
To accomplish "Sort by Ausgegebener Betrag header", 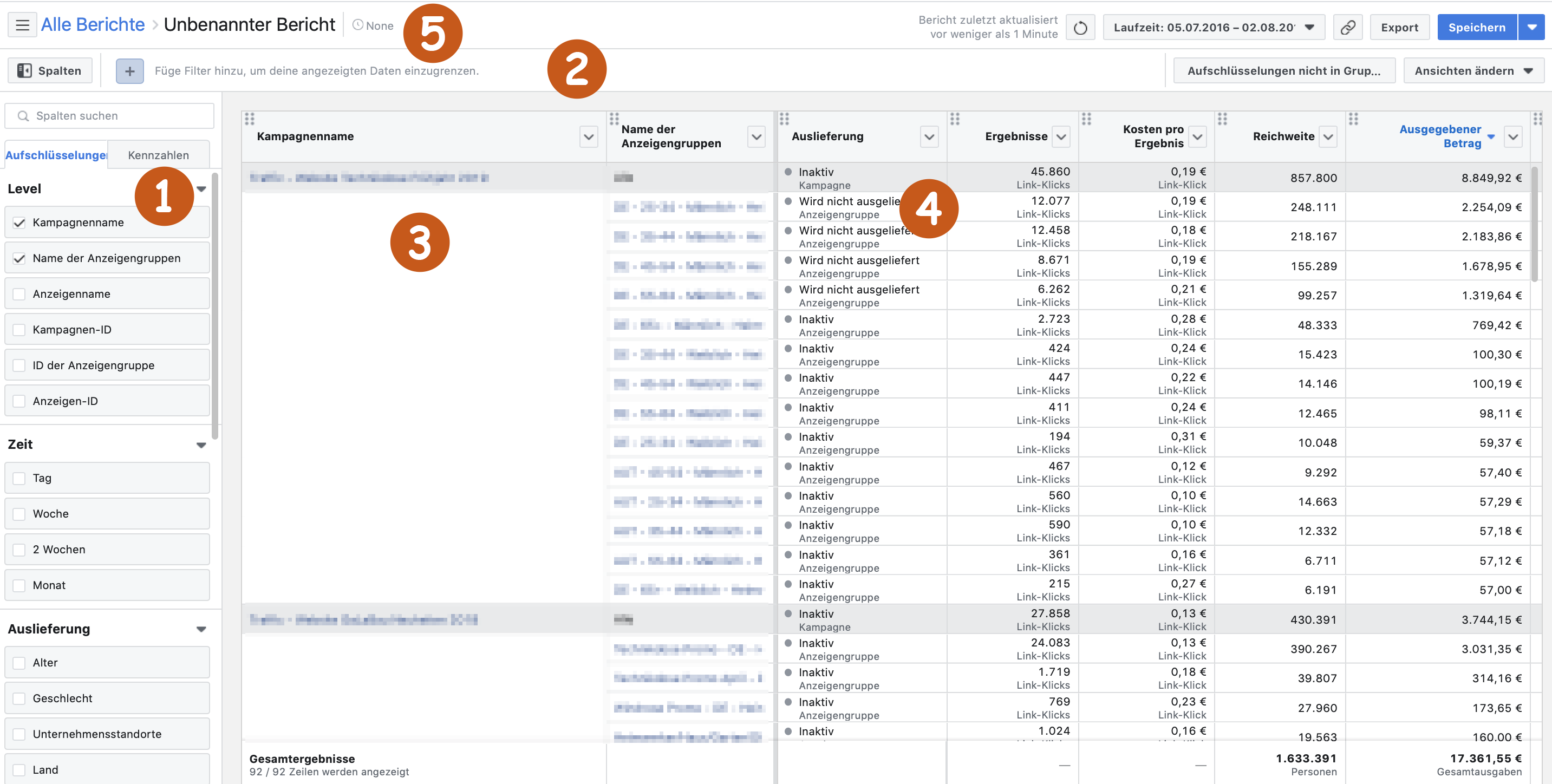I will tap(1440, 137).
